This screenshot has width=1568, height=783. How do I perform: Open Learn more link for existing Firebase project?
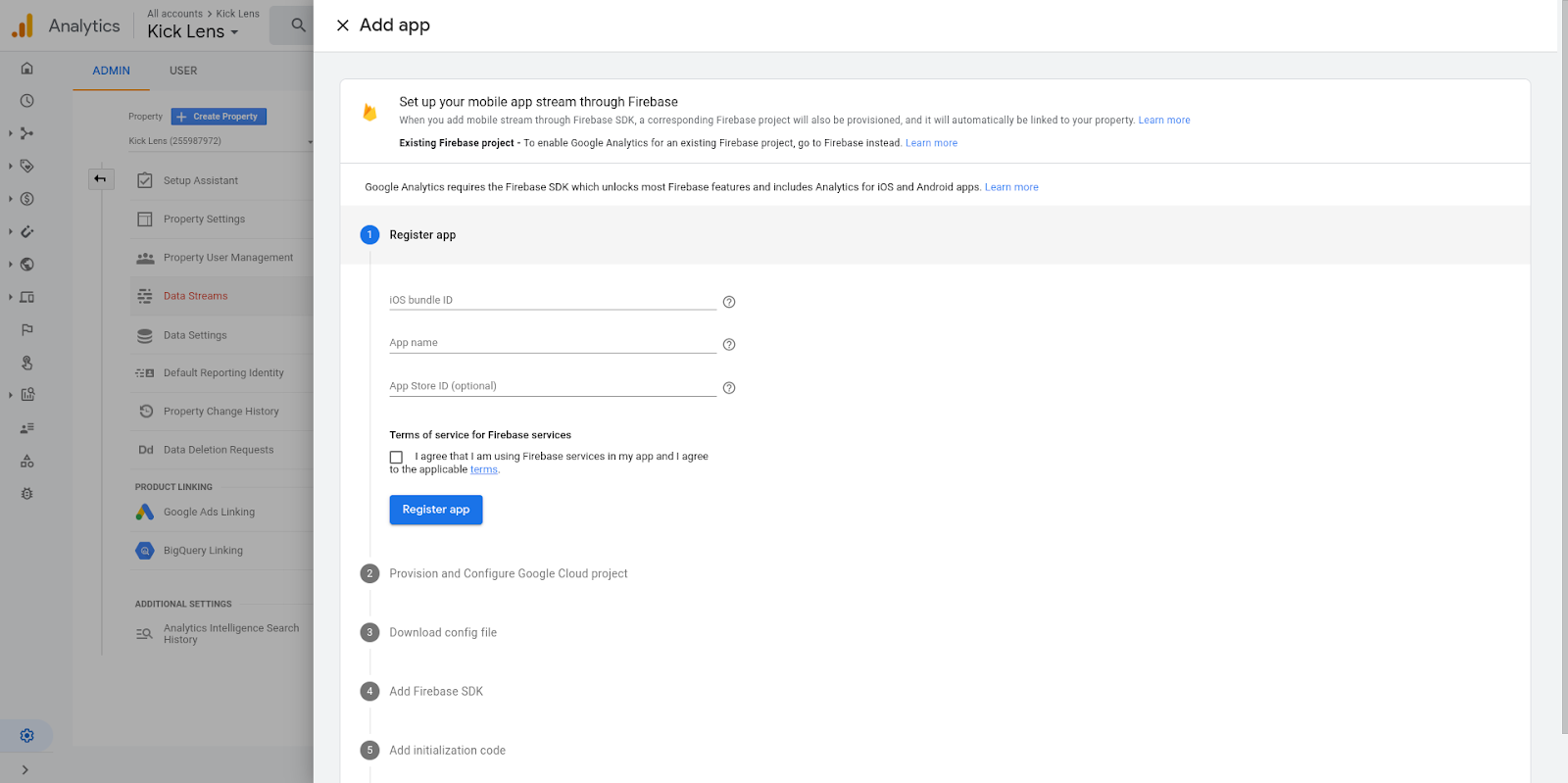click(931, 143)
